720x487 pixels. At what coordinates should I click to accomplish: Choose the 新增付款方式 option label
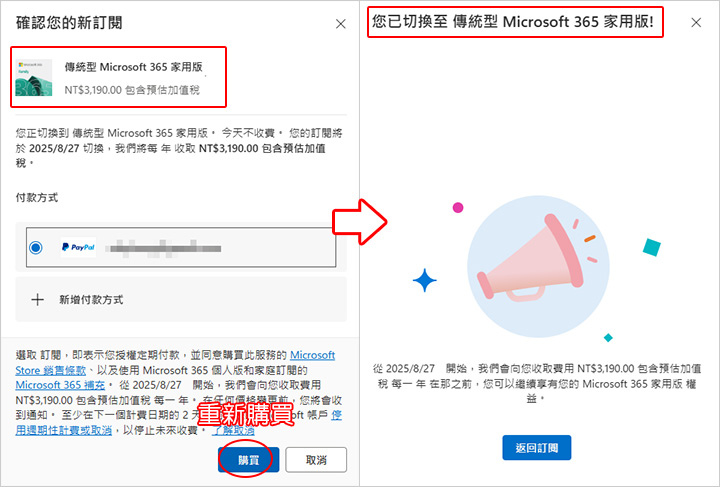[x=91, y=300]
